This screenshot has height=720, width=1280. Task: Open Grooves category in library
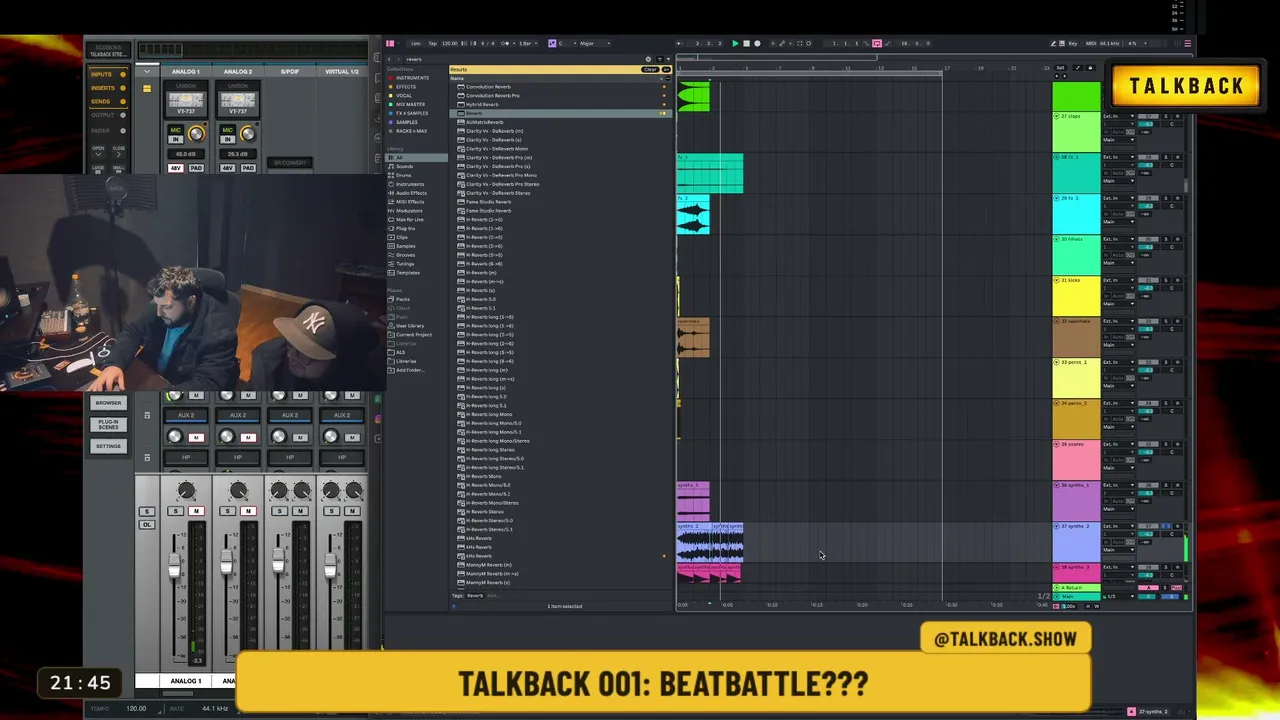point(405,255)
